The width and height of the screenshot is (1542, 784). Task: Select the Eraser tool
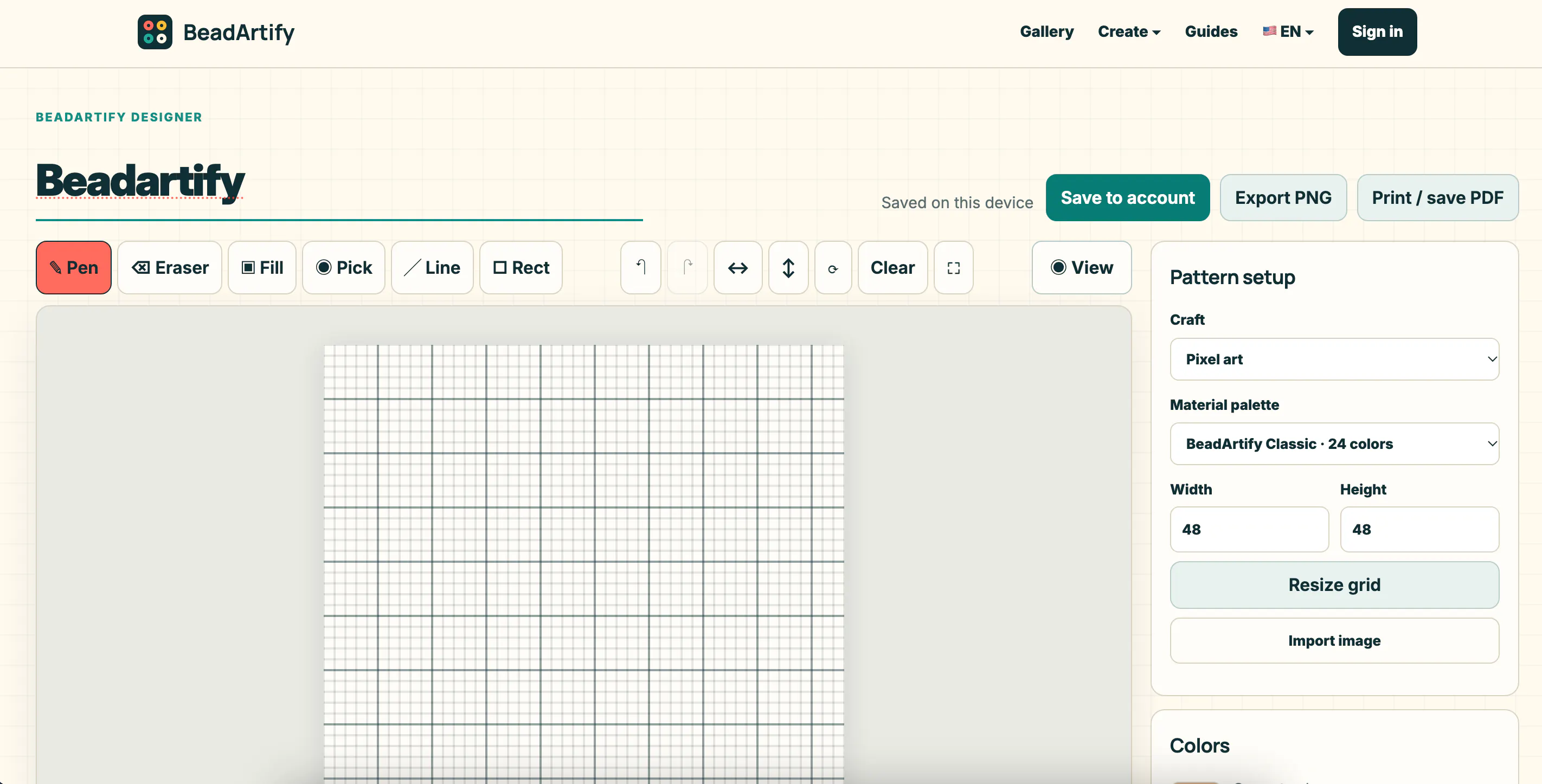(x=169, y=267)
